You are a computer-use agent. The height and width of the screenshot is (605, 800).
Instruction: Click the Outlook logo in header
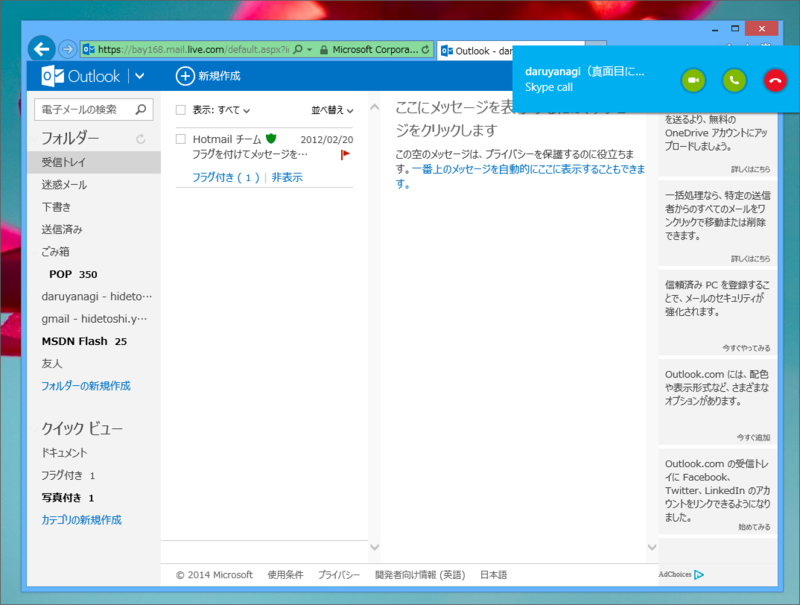(x=81, y=76)
